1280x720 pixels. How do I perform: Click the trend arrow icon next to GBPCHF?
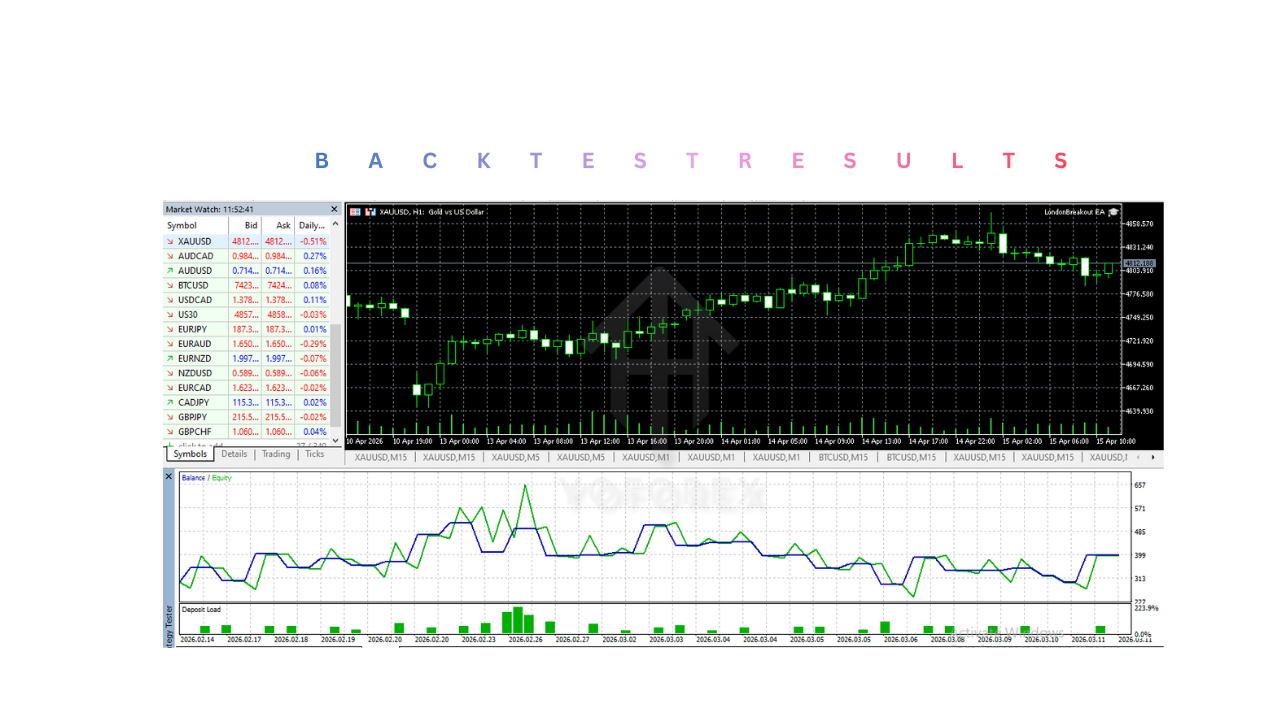pyautogui.click(x=169, y=431)
